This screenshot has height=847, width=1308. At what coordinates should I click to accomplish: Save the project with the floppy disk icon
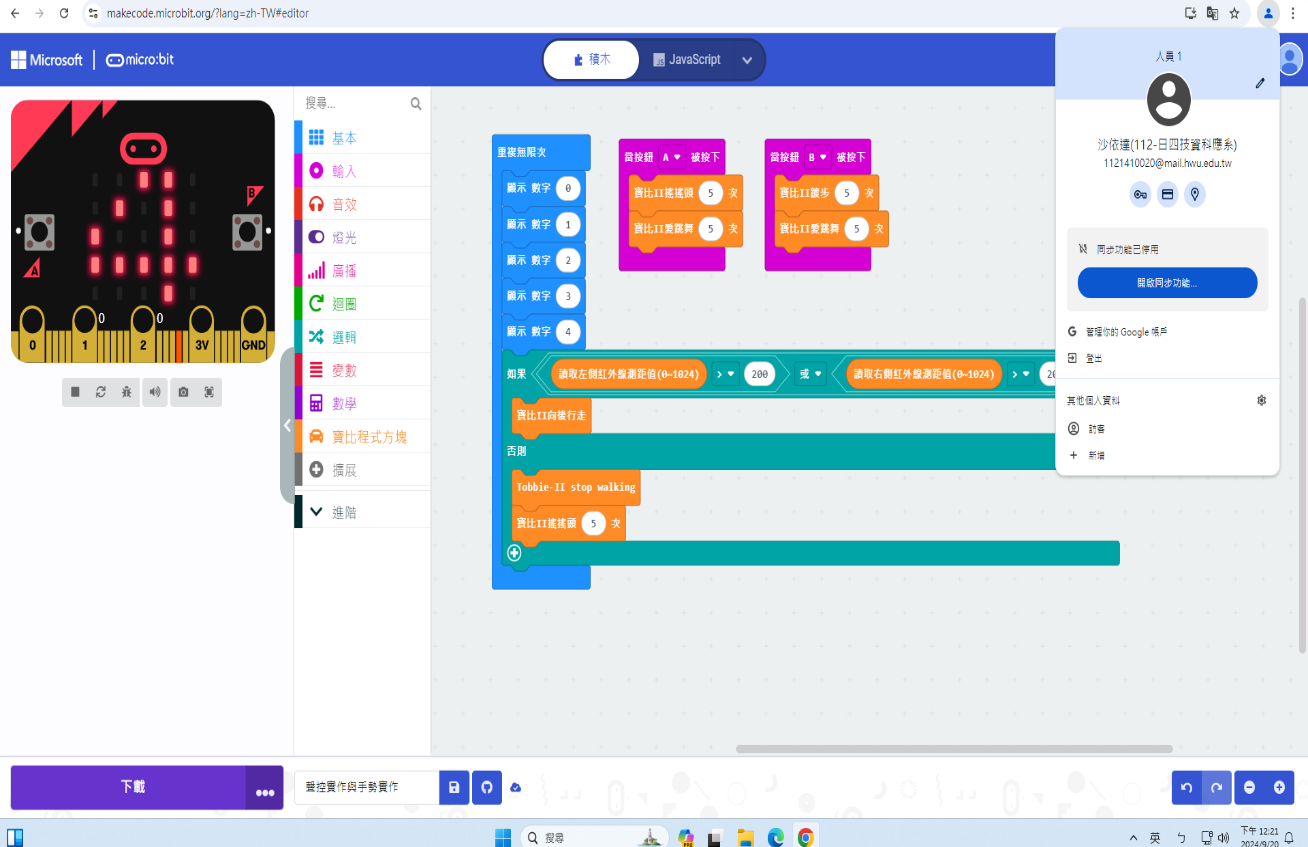click(x=454, y=788)
